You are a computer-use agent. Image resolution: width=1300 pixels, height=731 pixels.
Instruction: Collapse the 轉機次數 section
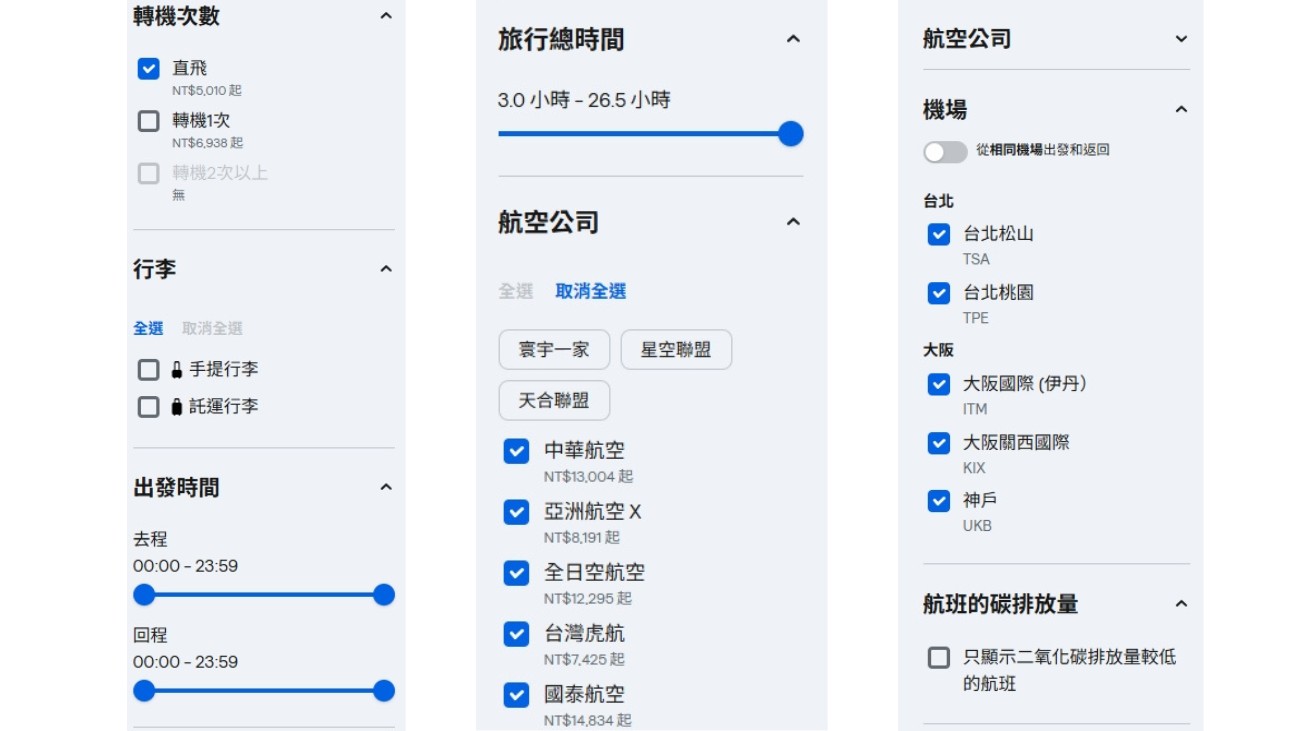[386, 16]
